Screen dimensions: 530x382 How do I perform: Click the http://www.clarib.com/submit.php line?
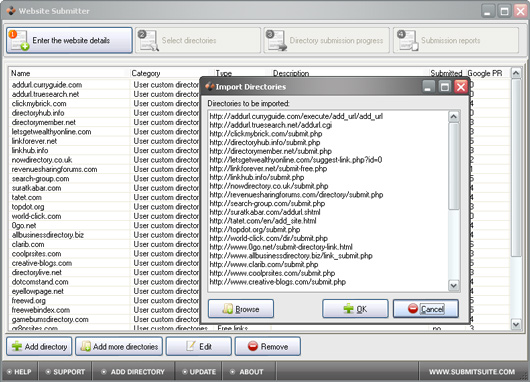coord(264,264)
